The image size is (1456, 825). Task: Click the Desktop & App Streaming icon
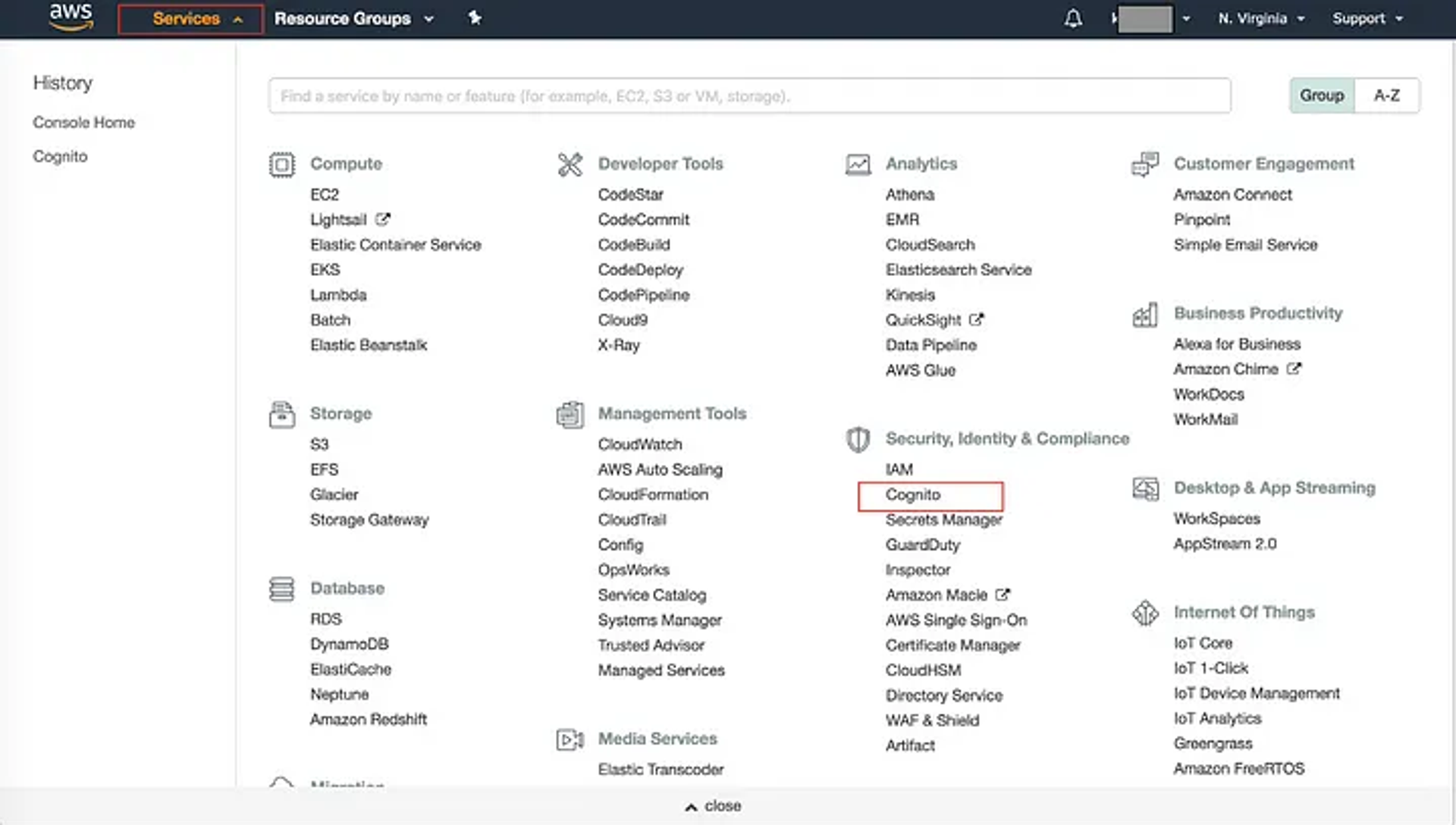(x=1145, y=489)
